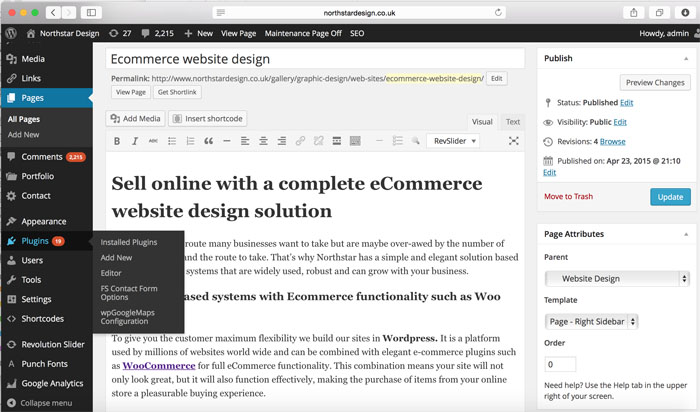Go back in Safari
Screen dimensions: 700x412
(x=53, y=12)
